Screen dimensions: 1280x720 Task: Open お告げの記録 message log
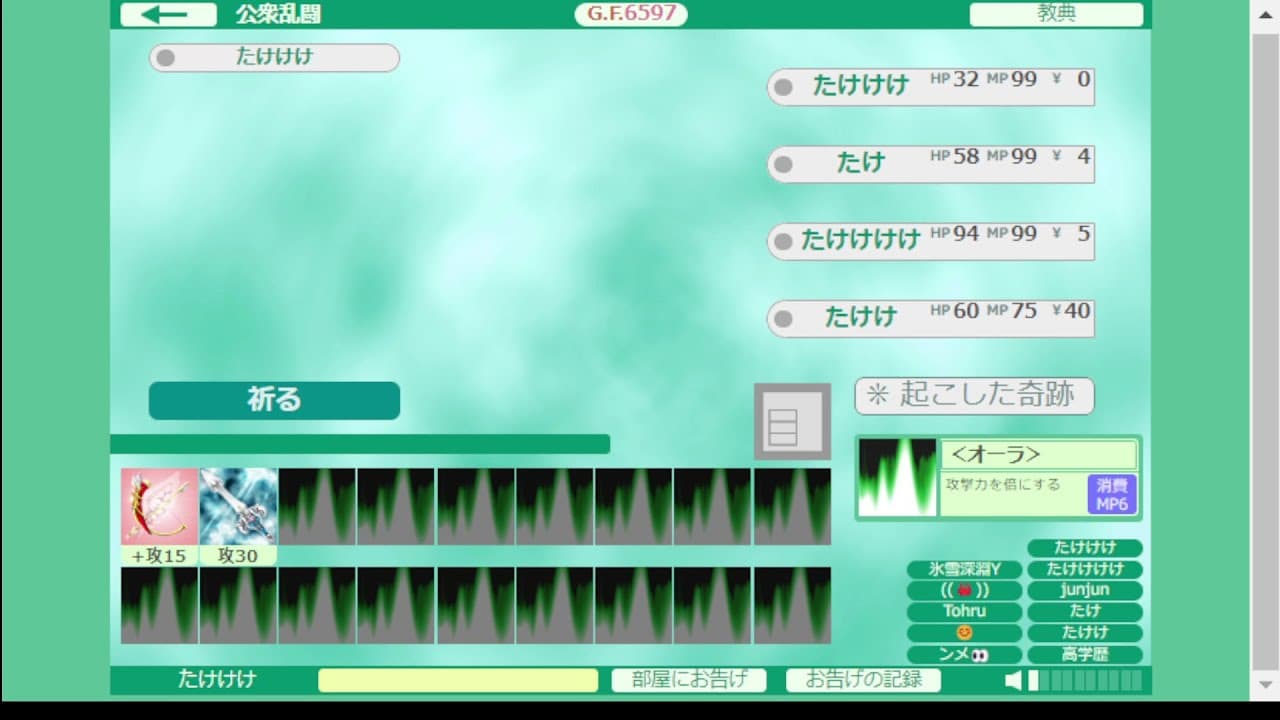[x=863, y=680]
